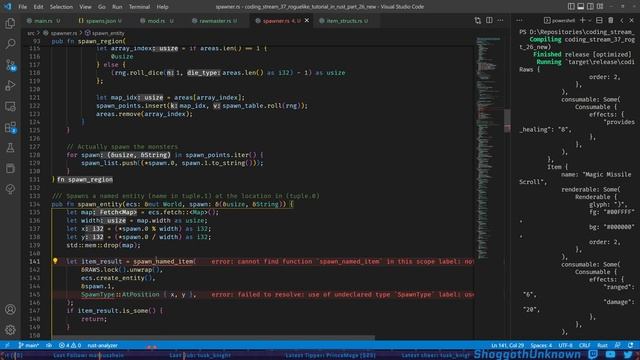Screen dimensions: 640x360
Task: Open terminal panel views ellipsis menu
Action: point(519,20)
